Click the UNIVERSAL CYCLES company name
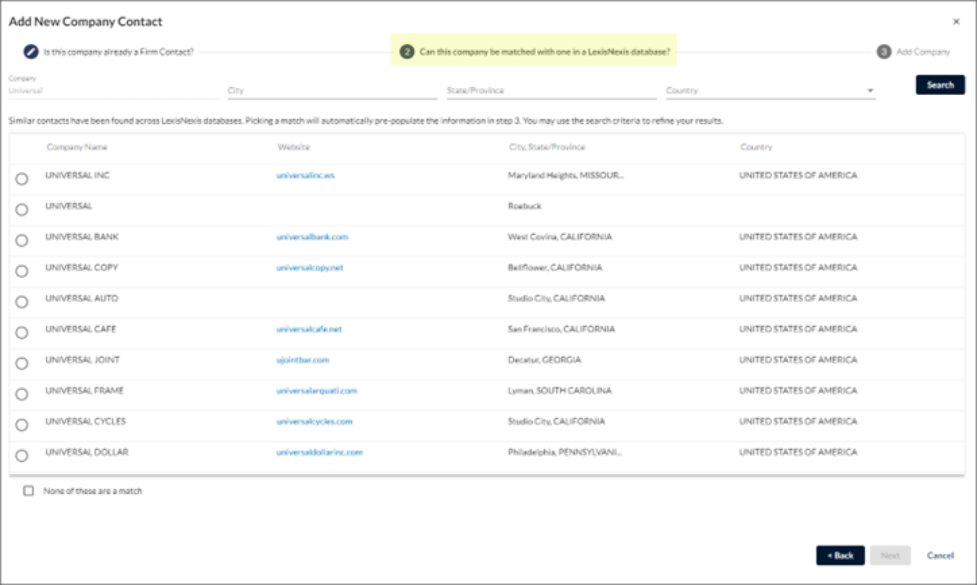 85,422
